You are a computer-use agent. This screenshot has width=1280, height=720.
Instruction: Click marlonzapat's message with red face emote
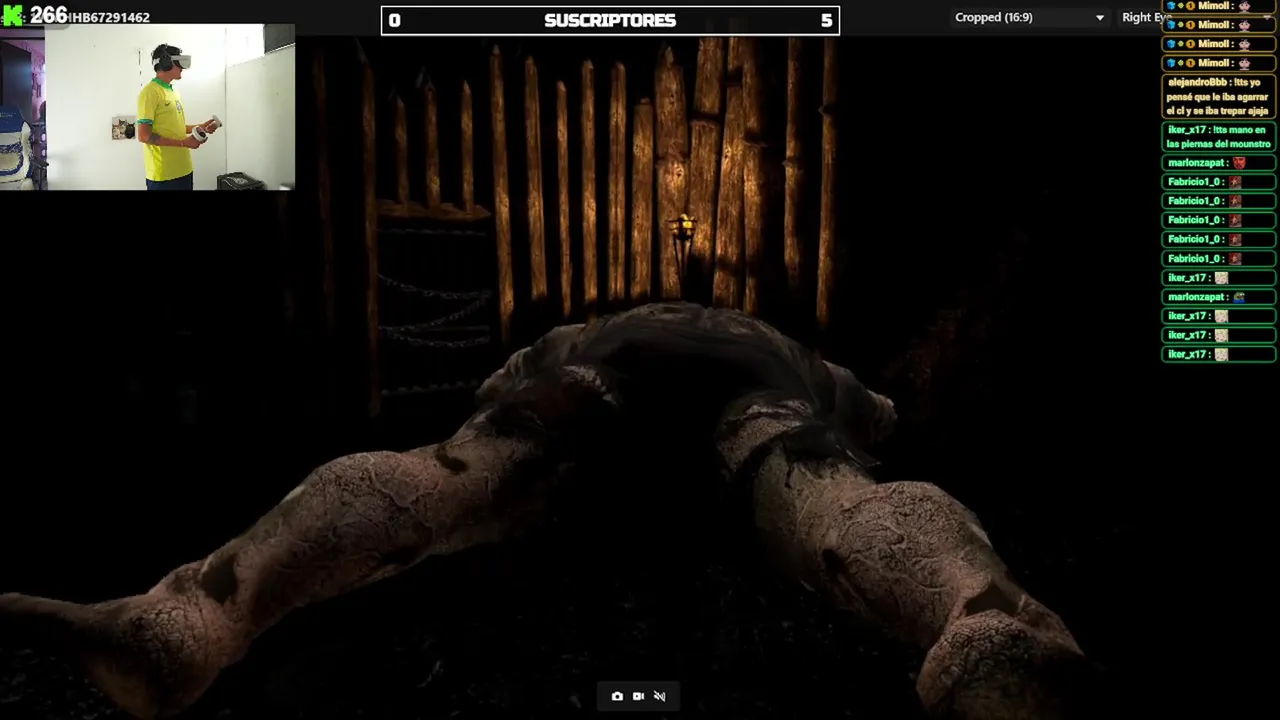coord(1218,162)
